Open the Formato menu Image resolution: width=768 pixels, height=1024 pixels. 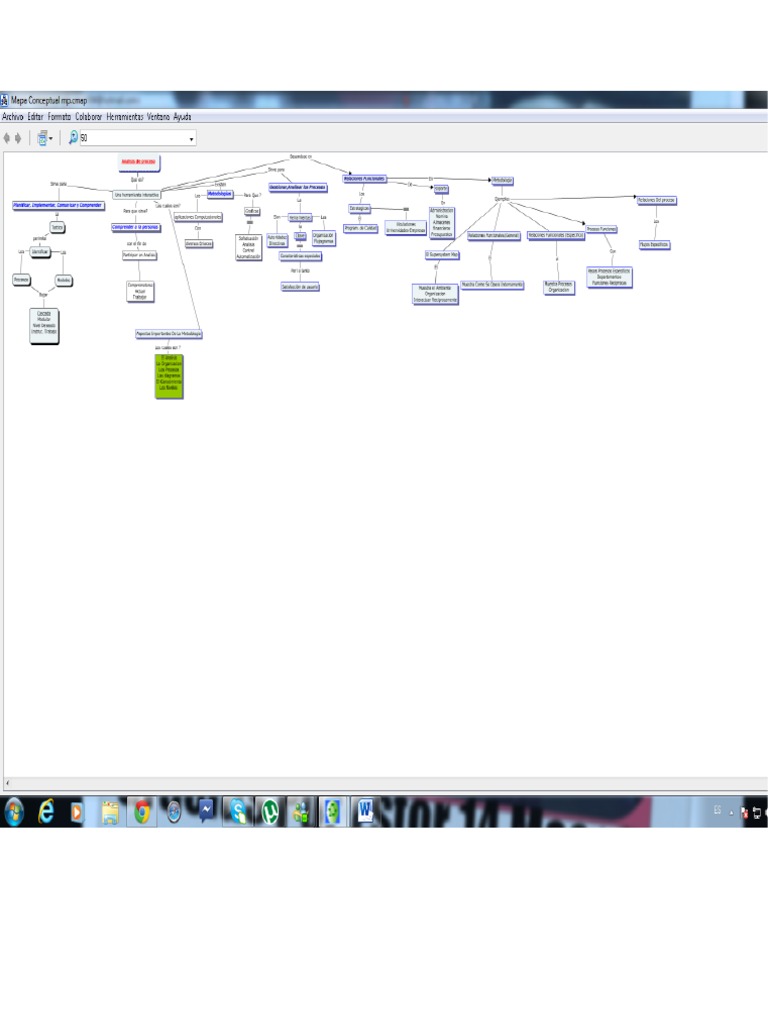[59, 117]
